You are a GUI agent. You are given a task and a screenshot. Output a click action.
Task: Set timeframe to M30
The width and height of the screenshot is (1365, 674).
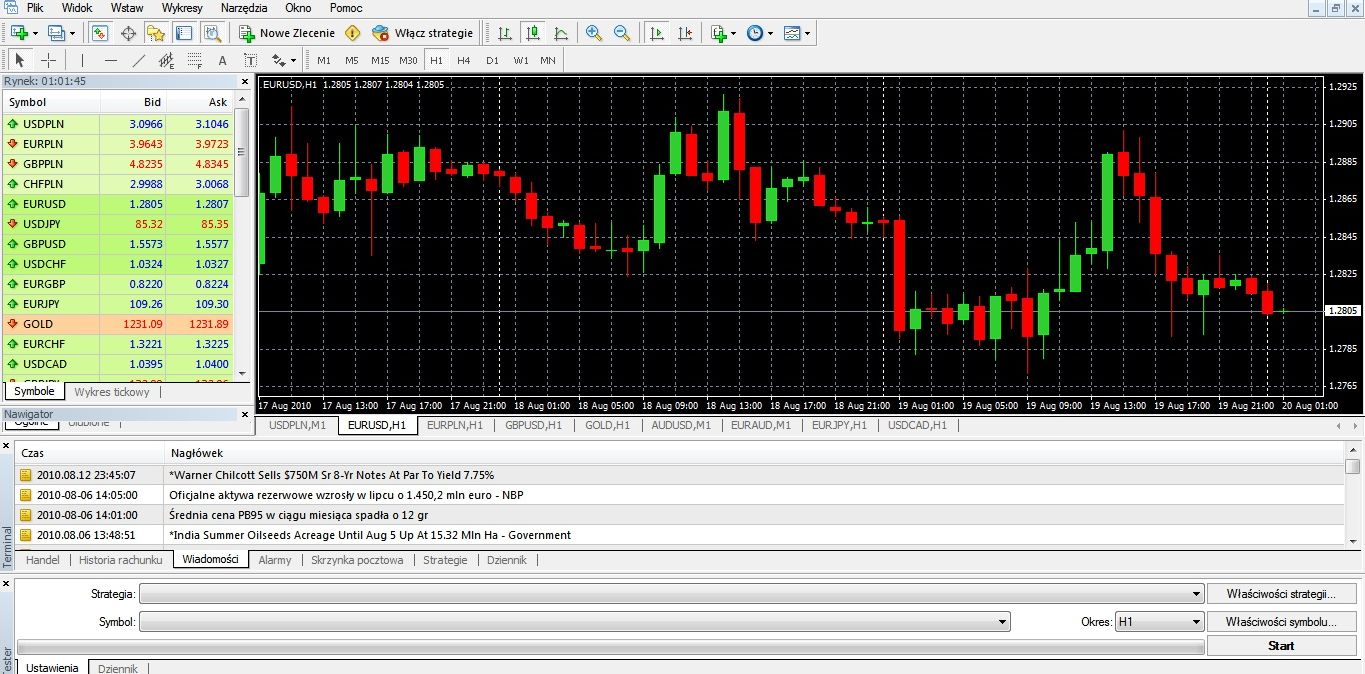pos(408,60)
